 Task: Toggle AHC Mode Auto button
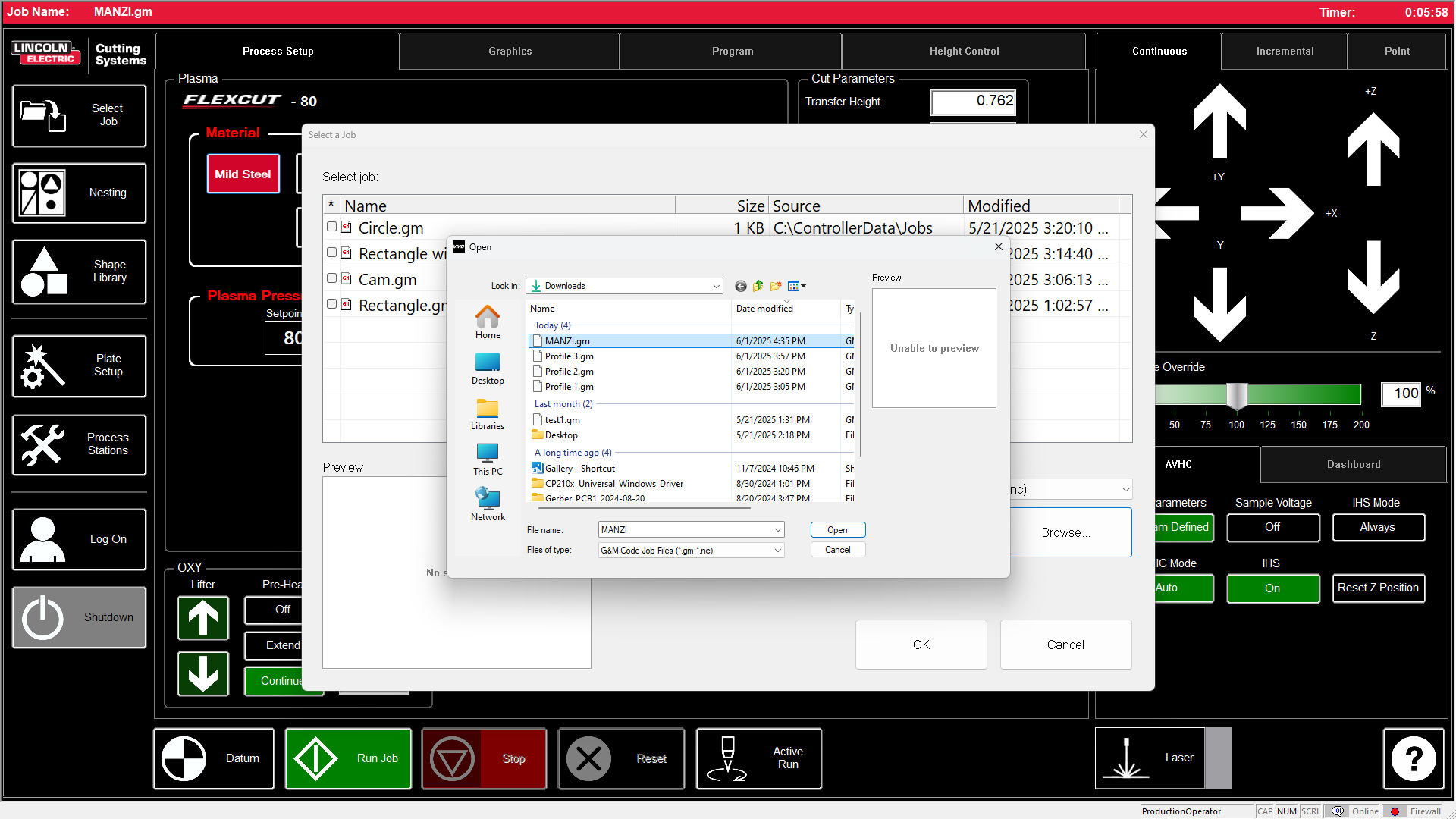1183,588
